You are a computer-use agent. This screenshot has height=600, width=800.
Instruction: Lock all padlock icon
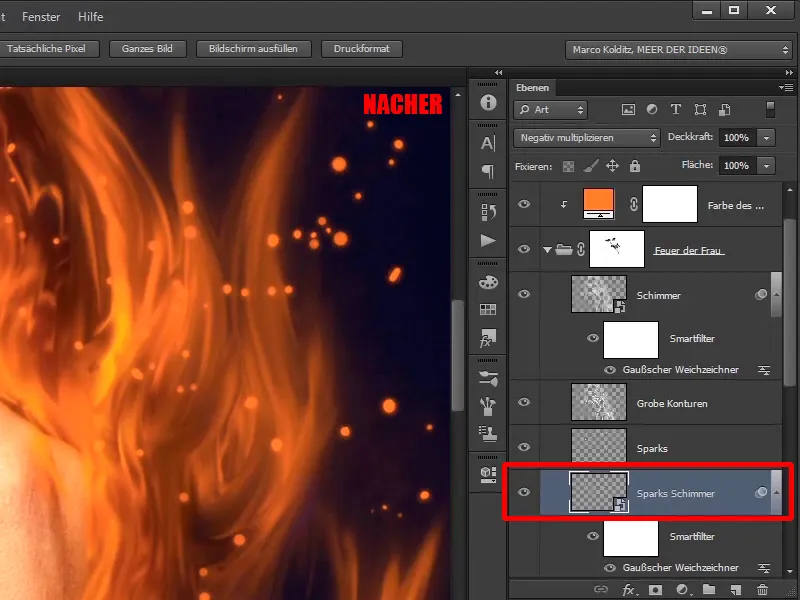tap(635, 166)
